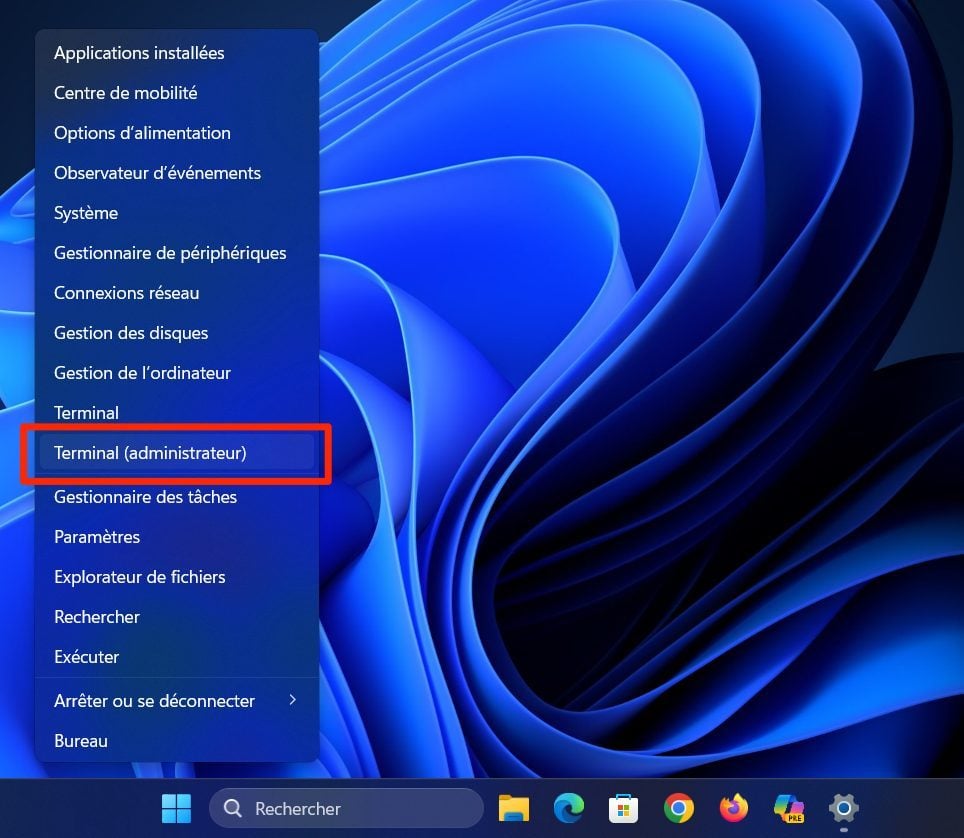Select Rechercher in the context menu
The image size is (964, 838).
177,617
